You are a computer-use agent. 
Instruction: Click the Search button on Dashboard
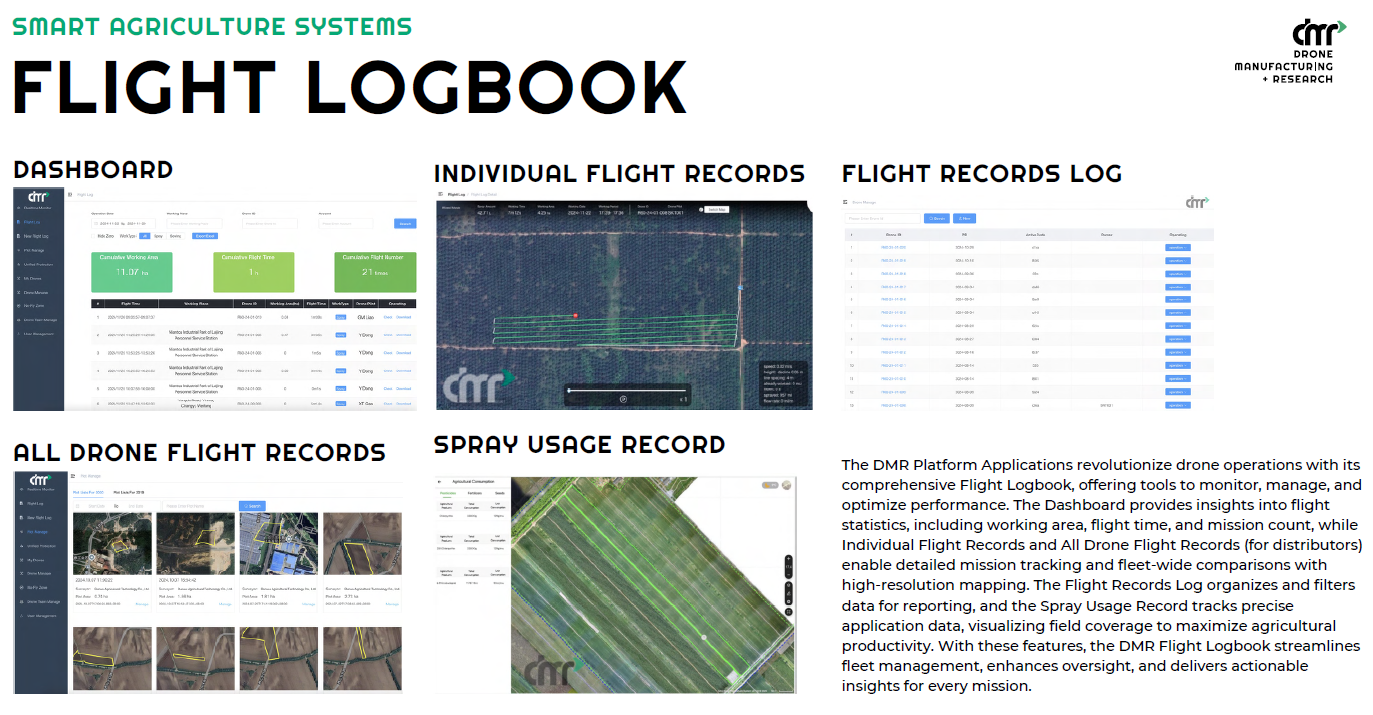tap(405, 223)
